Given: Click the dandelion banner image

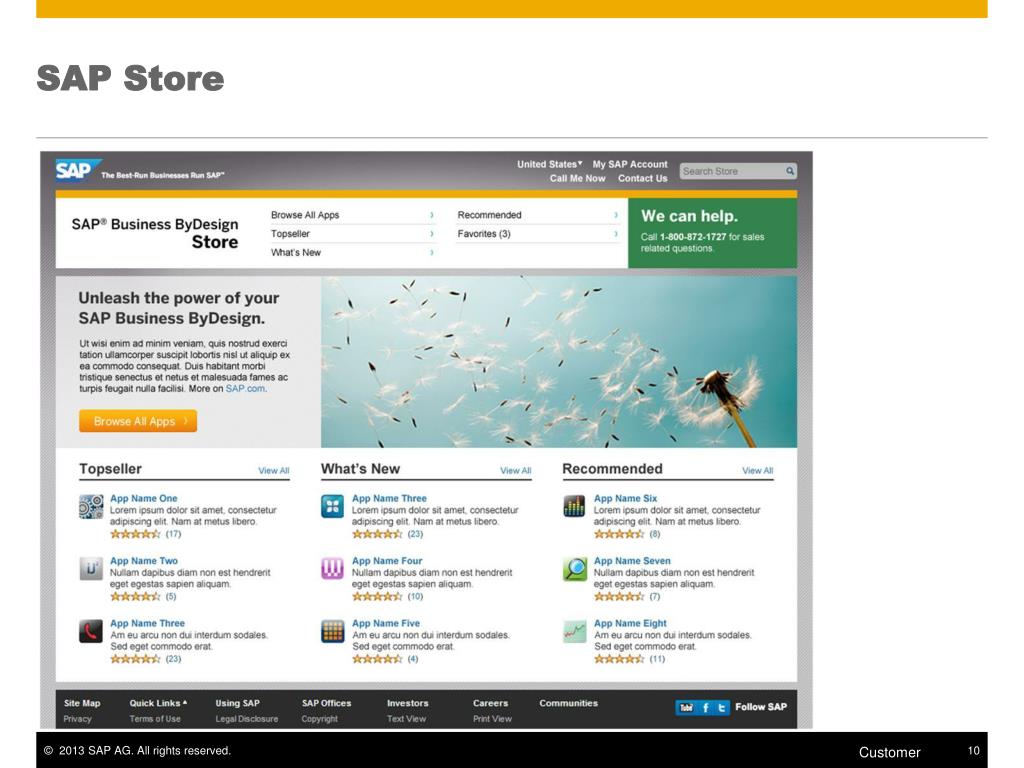Looking at the screenshot, I should pyautogui.click(x=558, y=362).
